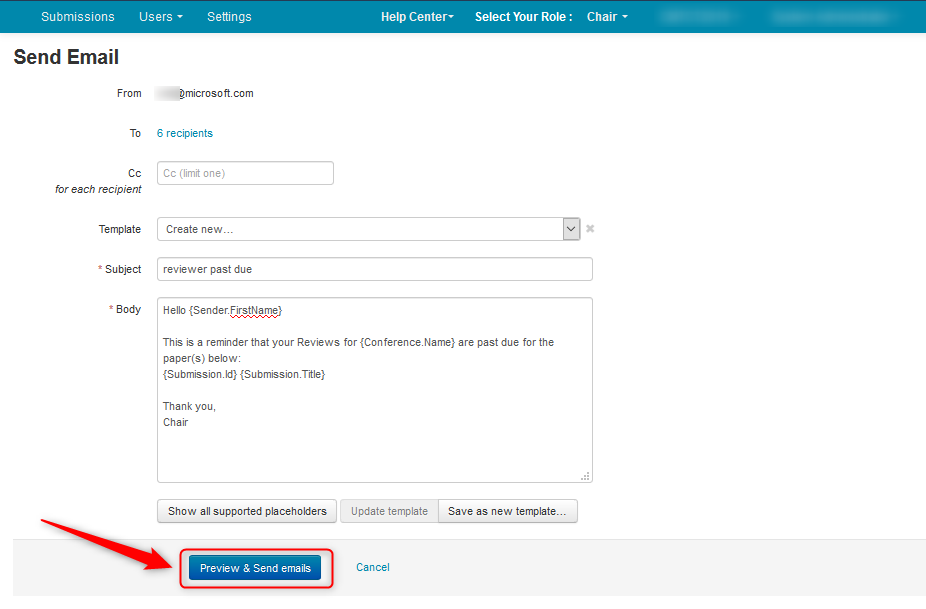Clear the selected template with x icon
The image size is (926, 609).
click(x=590, y=229)
